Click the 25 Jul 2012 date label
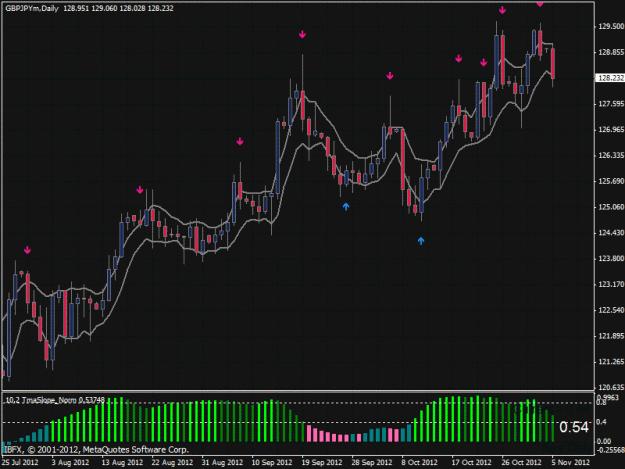 pos(20,463)
